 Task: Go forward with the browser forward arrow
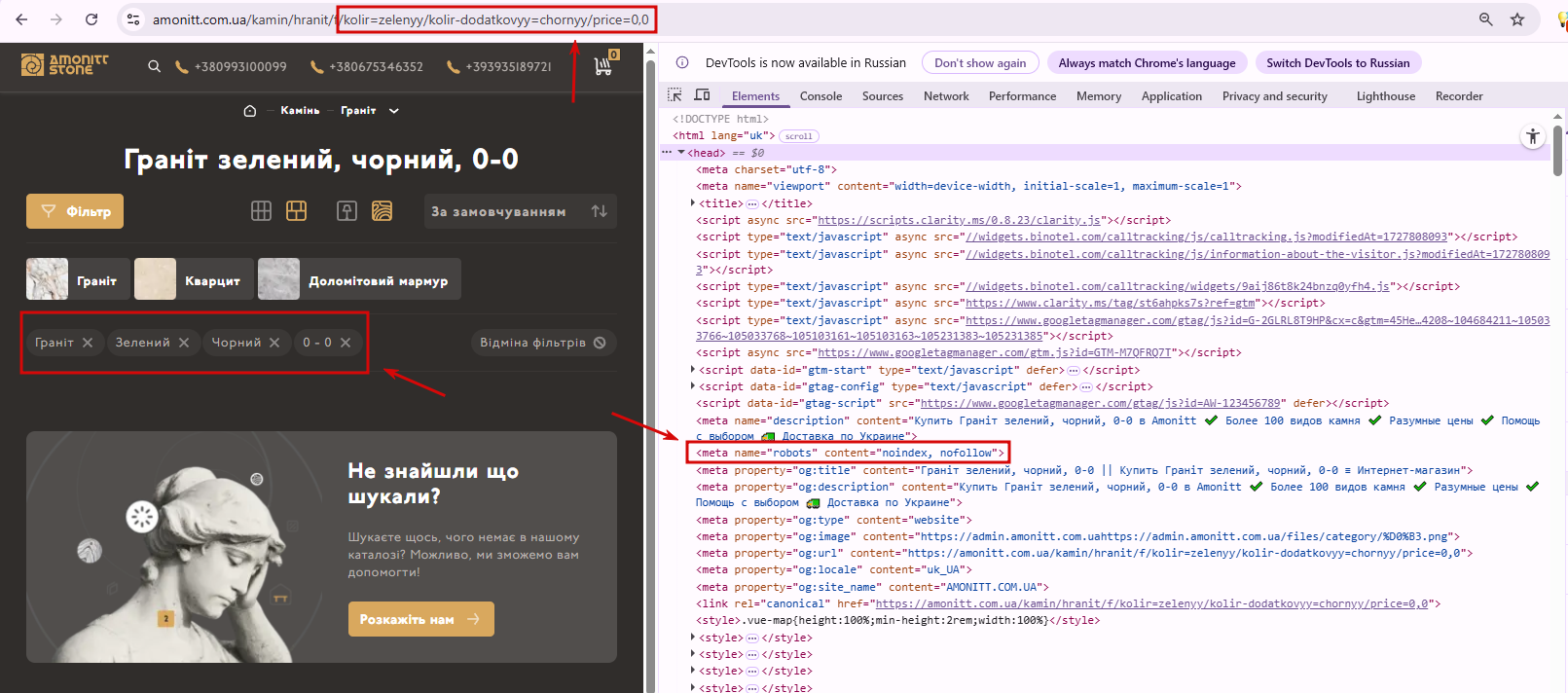56,19
